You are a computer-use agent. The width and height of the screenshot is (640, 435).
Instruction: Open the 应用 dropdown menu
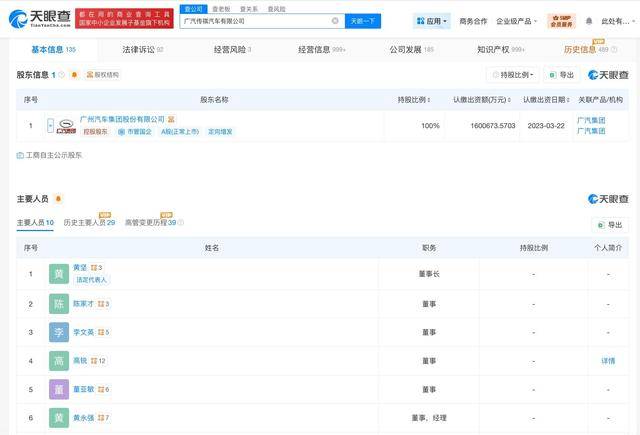(x=431, y=20)
